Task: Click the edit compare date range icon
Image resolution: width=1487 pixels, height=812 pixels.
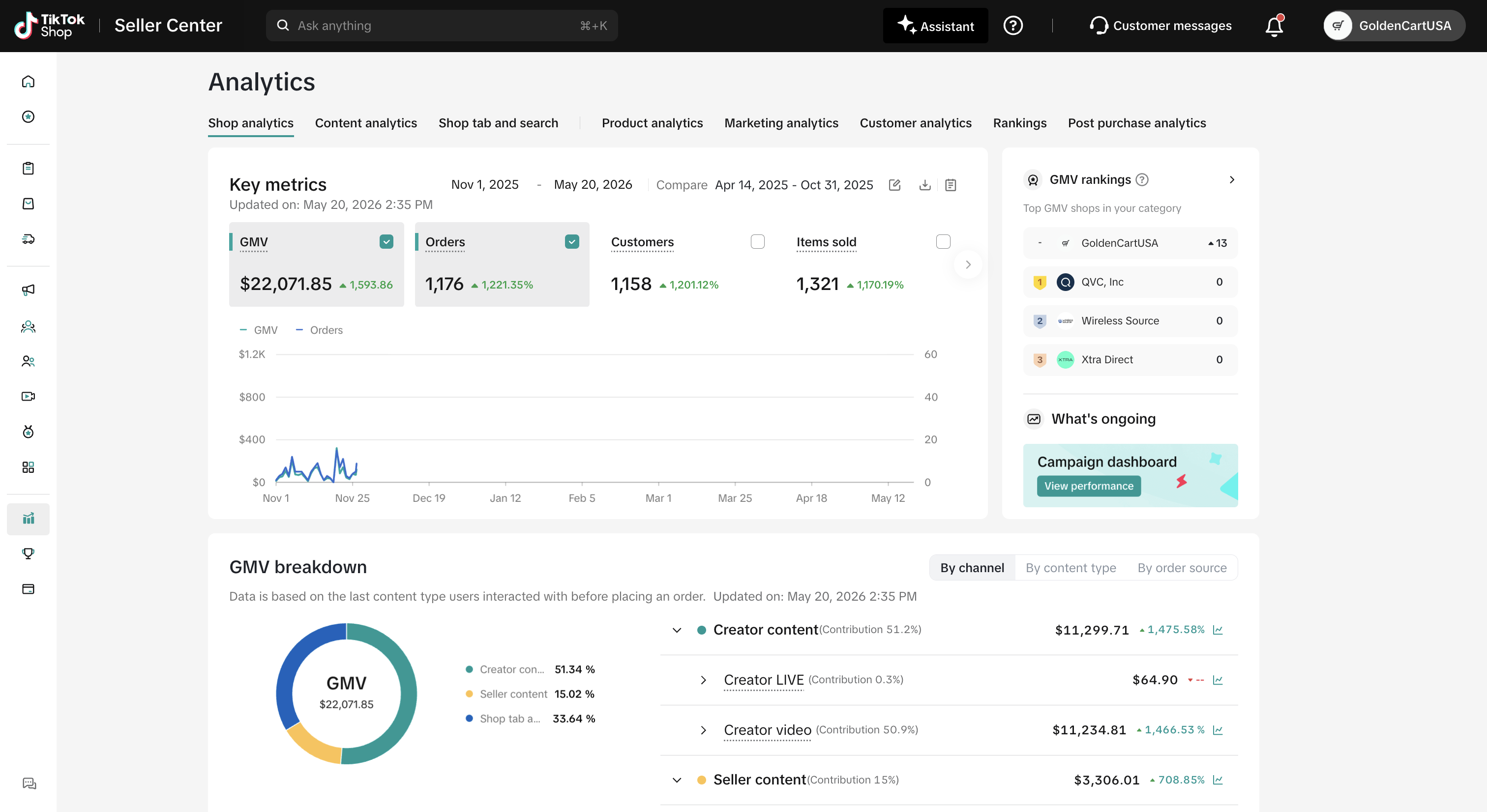Action: (895, 185)
